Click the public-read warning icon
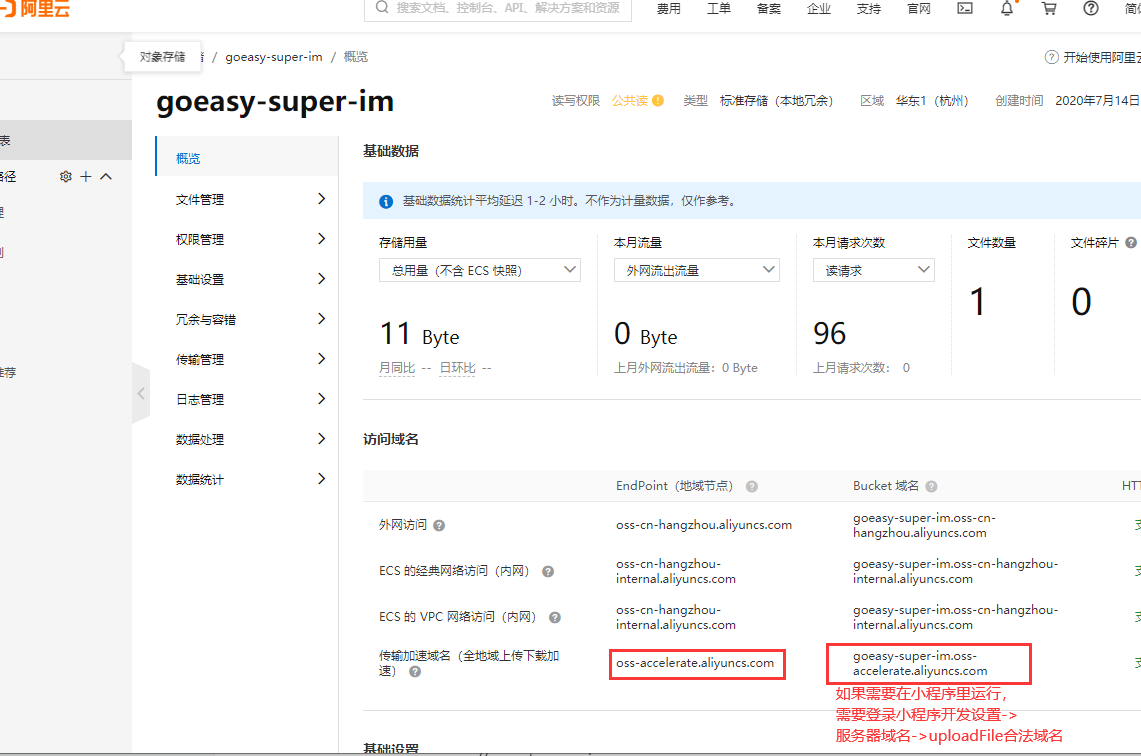Image resolution: width=1141 pixels, height=756 pixels. (658, 101)
